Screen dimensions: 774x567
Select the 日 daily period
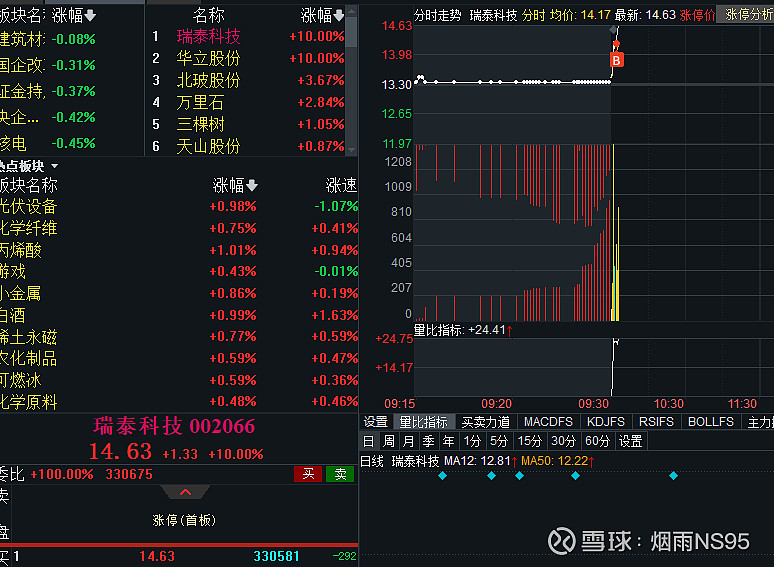pos(368,441)
